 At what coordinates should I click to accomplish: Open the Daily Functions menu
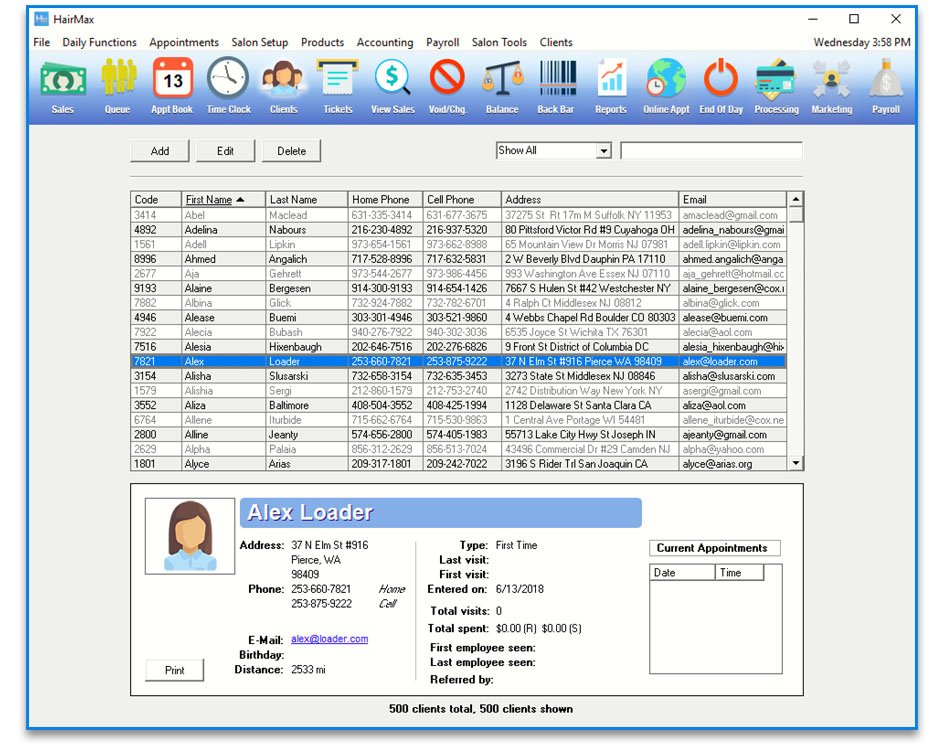pos(99,43)
